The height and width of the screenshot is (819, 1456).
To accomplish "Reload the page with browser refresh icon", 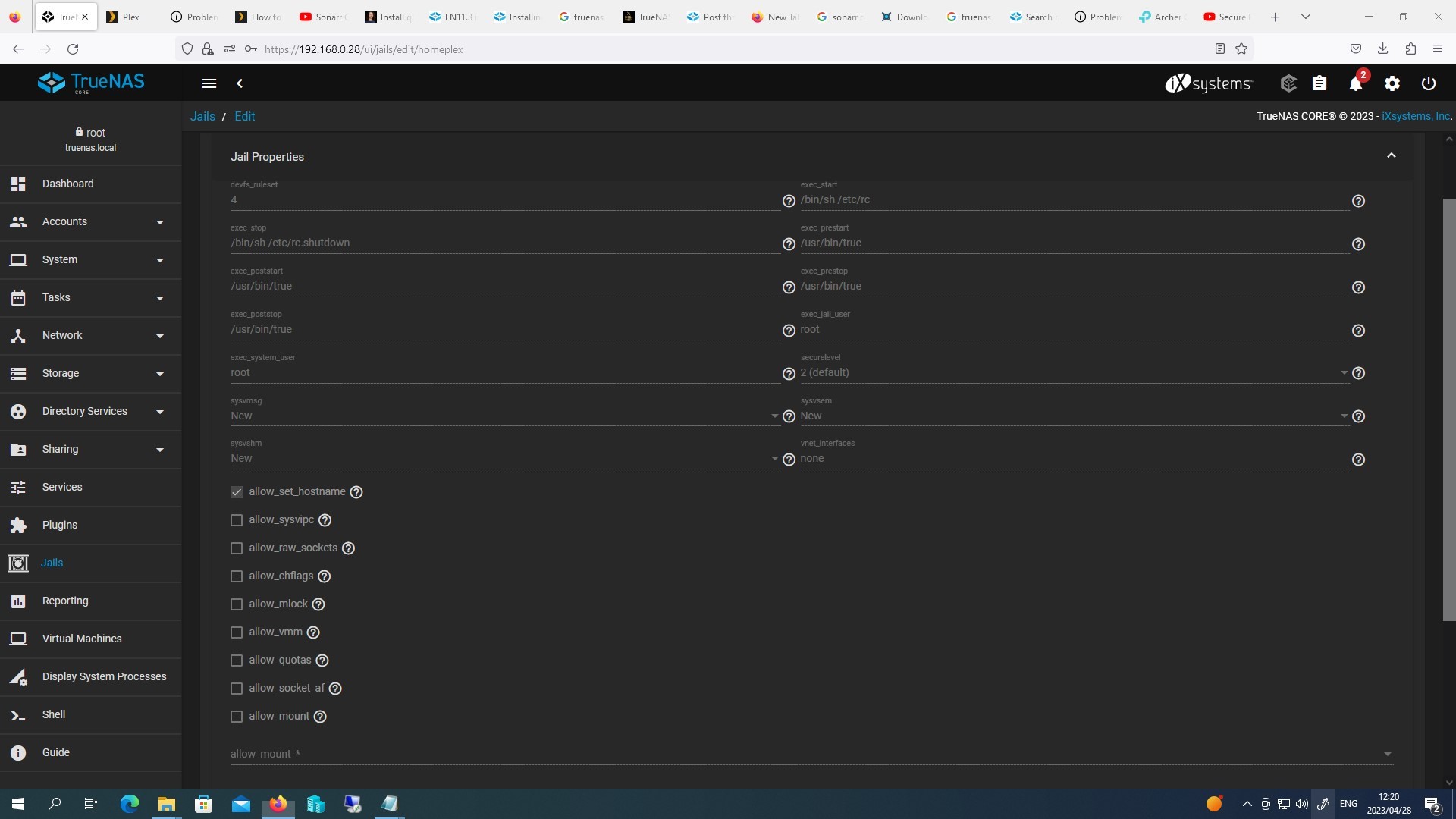I will (x=73, y=49).
